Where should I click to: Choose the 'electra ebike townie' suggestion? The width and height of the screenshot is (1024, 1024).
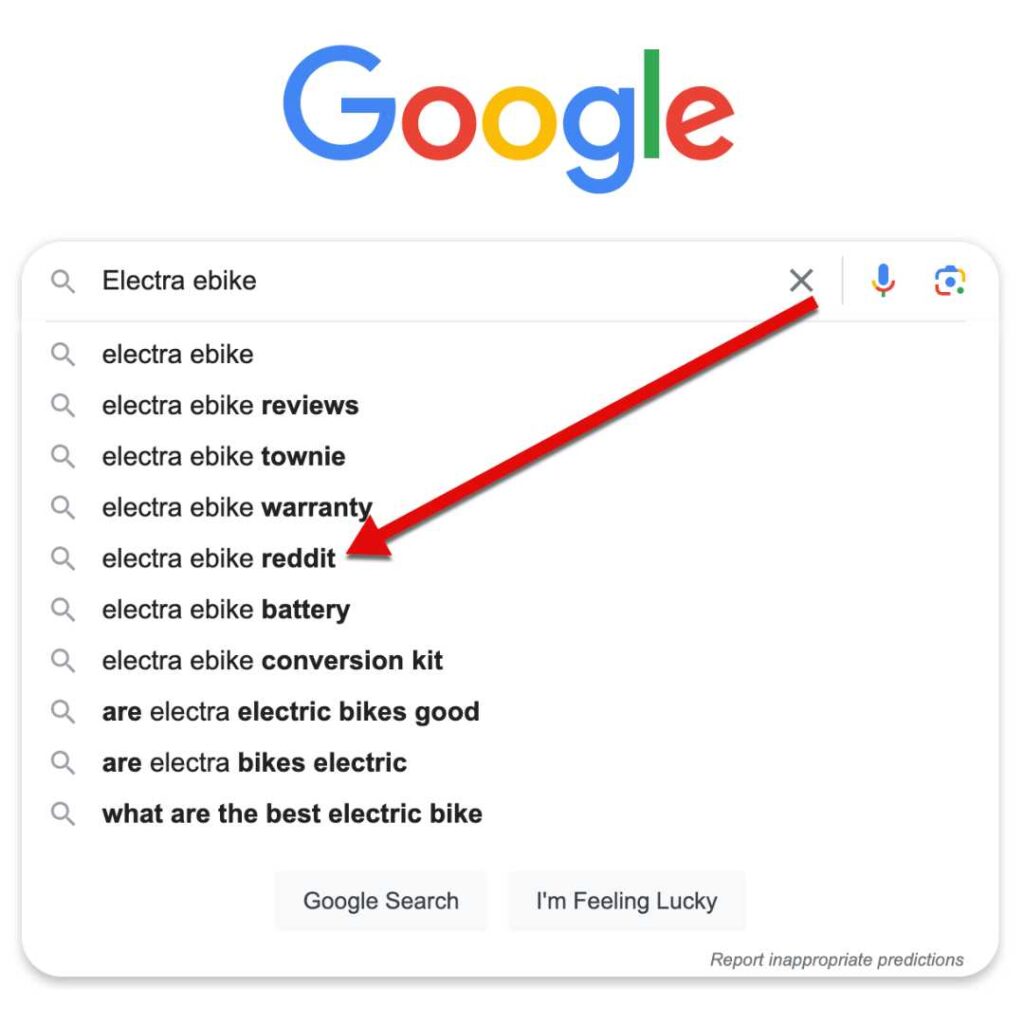(223, 456)
